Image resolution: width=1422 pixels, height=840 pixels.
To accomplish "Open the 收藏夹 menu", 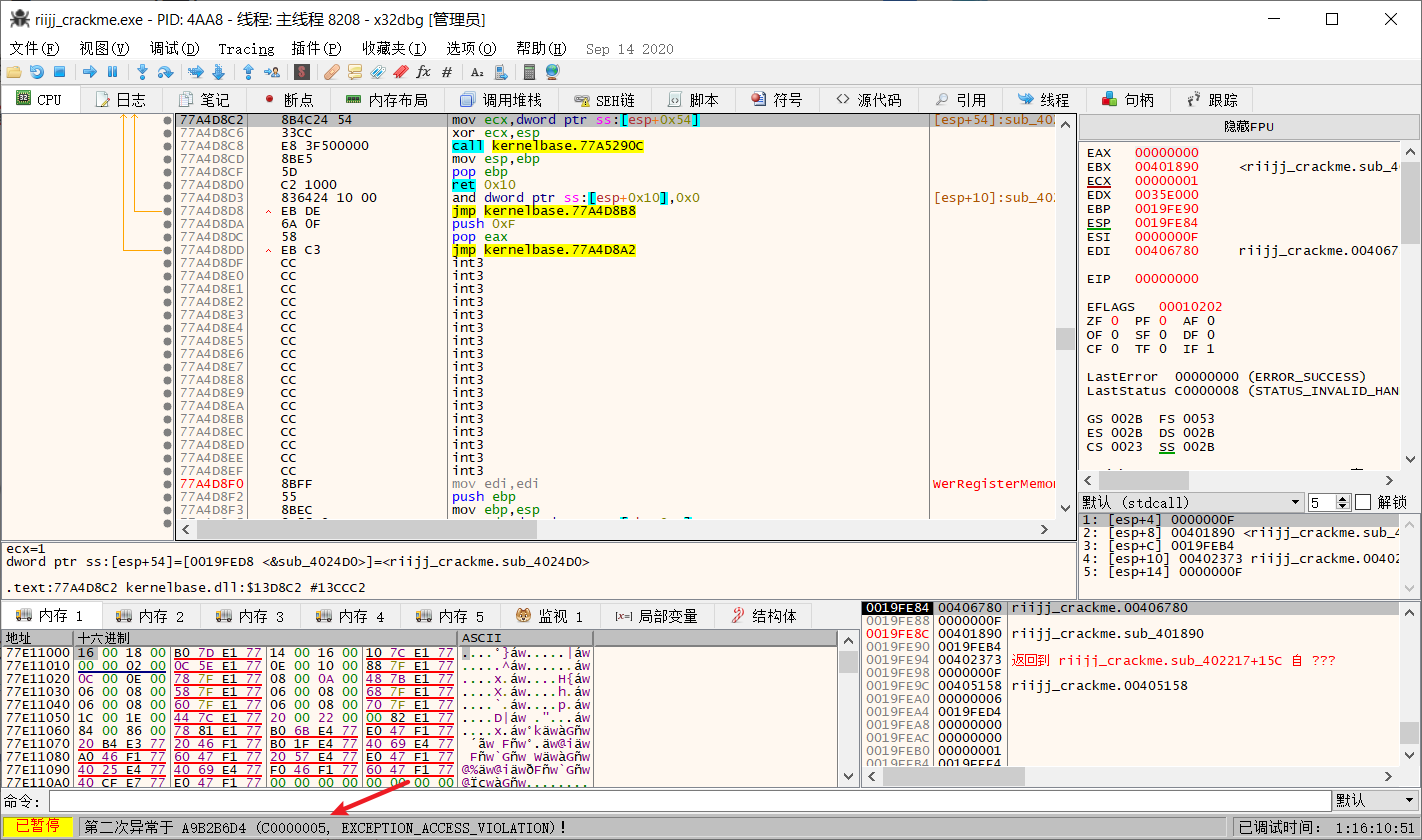I will click(x=394, y=48).
